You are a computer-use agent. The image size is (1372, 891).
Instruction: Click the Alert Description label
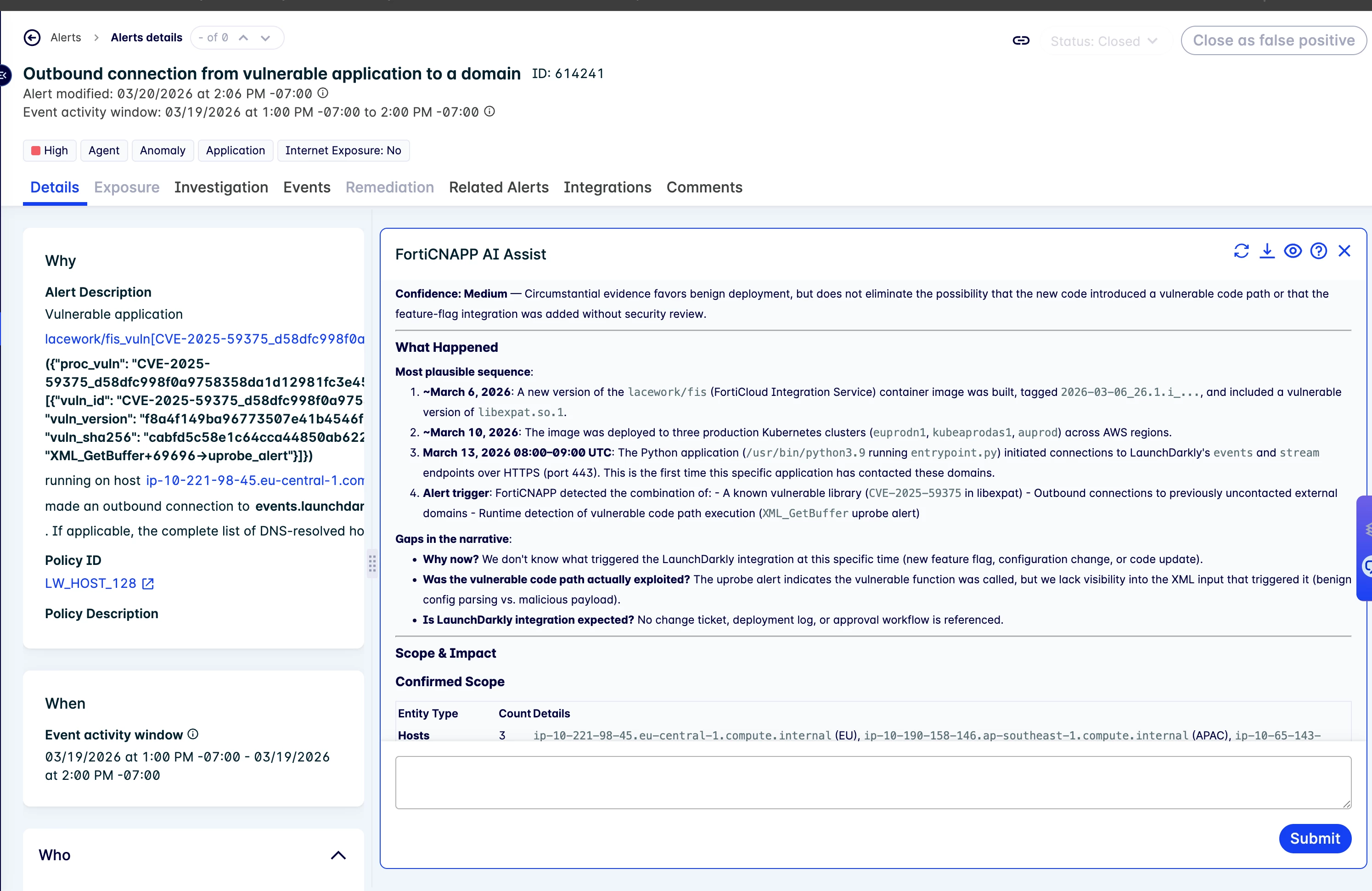pos(98,293)
